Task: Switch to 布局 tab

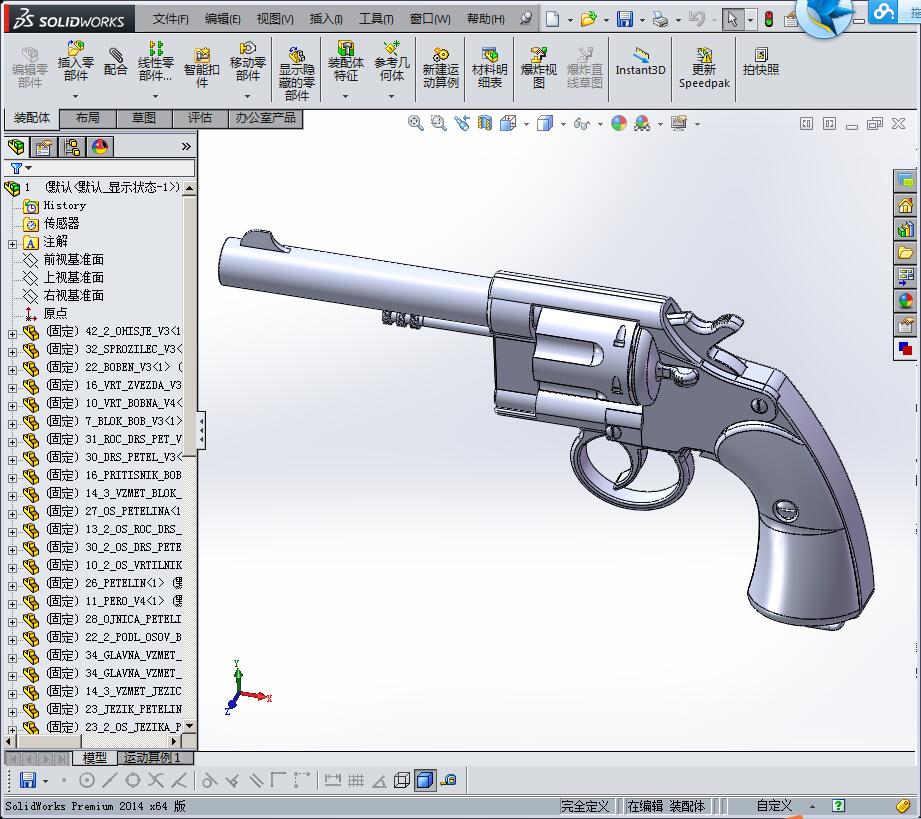Action: pos(88,118)
